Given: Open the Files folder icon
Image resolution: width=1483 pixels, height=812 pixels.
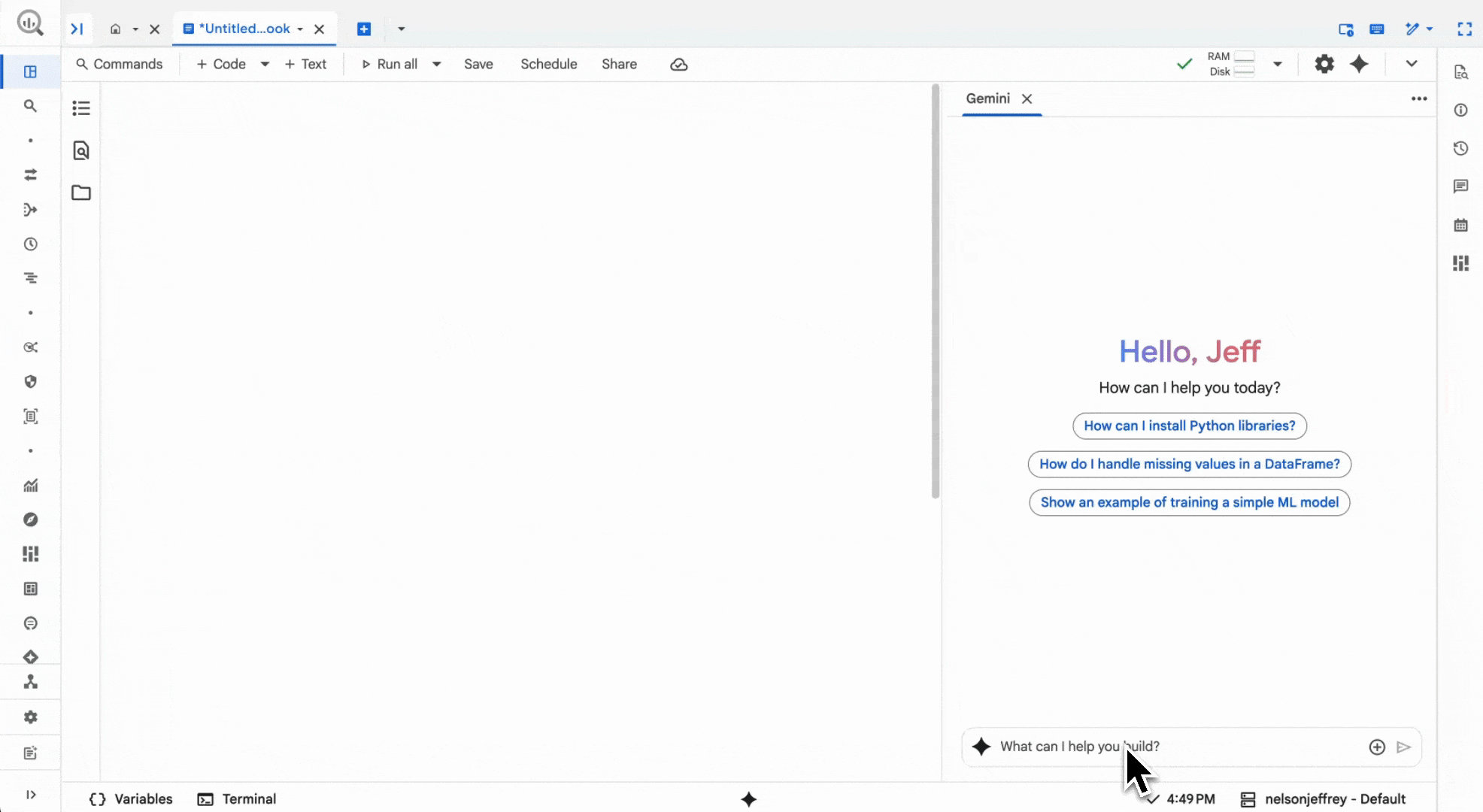Looking at the screenshot, I should [x=81, y=192].
